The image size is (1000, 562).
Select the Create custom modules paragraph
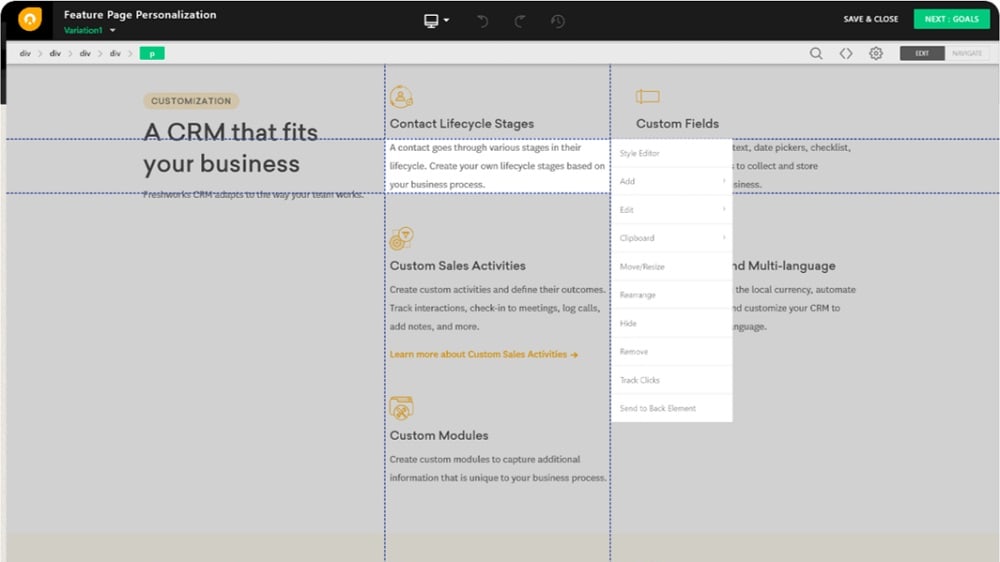(x=497, y=468)
